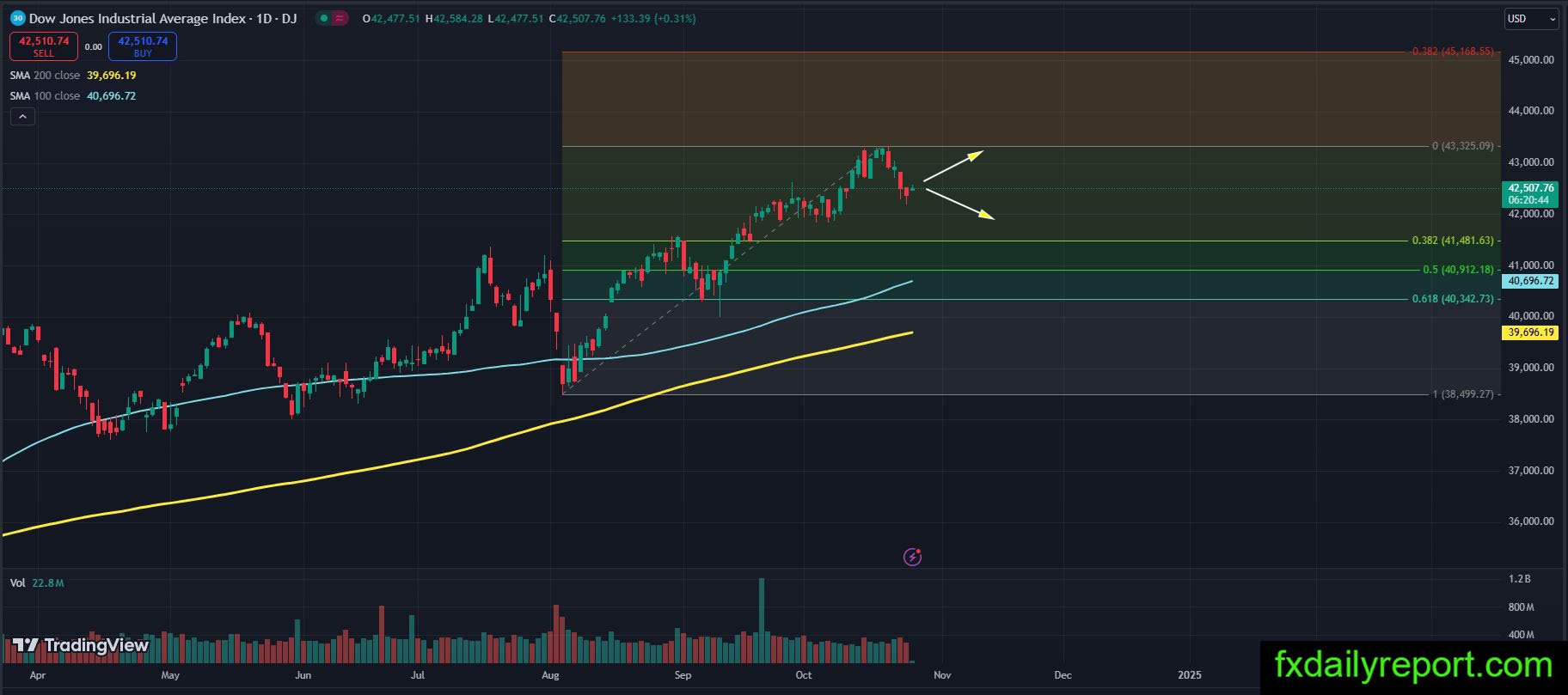This screenshot has width=1568, height=695.
Task: Click the green market status dot
Action: (322, 18)
